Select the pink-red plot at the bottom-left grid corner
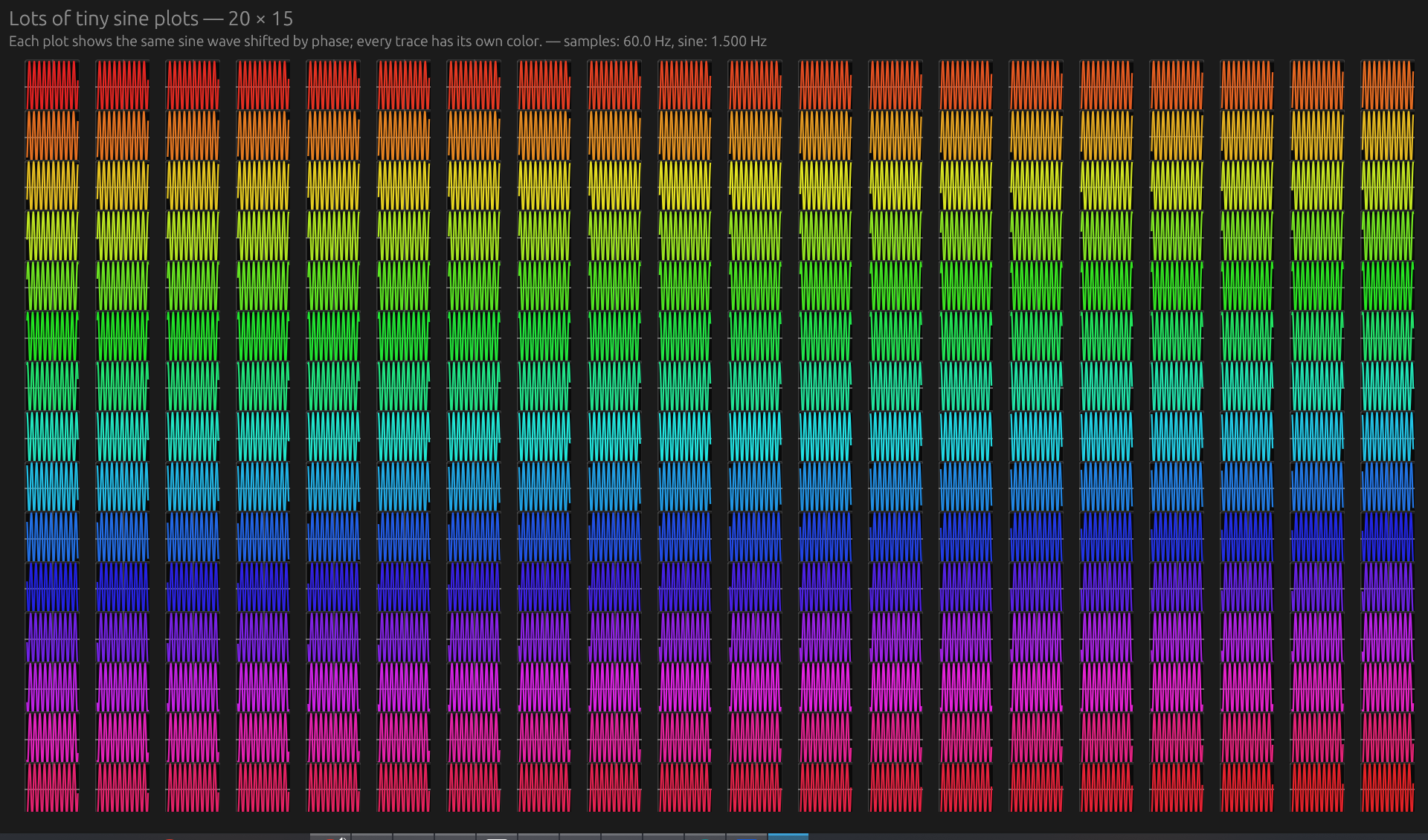Screen dimensions: 1428x840 (52, 787)
